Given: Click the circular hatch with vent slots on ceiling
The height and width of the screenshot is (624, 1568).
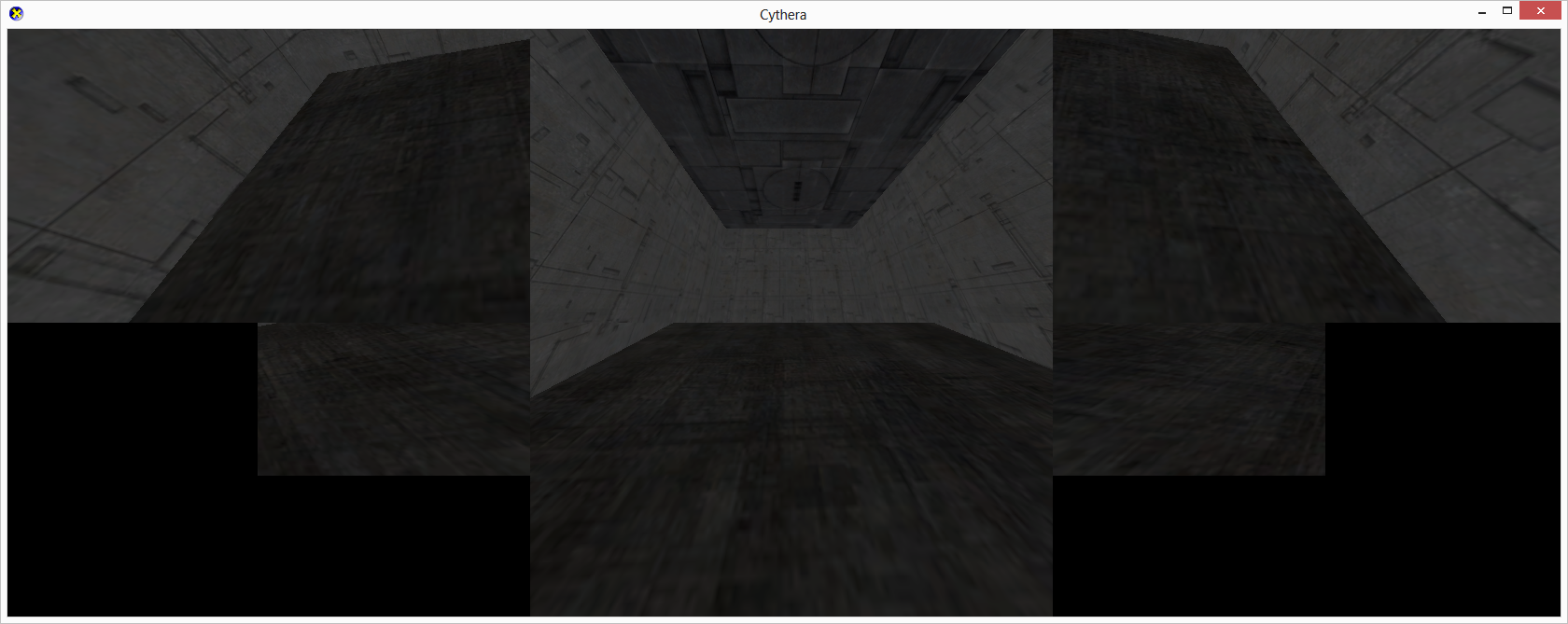Looking at the screenshot, I should (x=795, y=189).
